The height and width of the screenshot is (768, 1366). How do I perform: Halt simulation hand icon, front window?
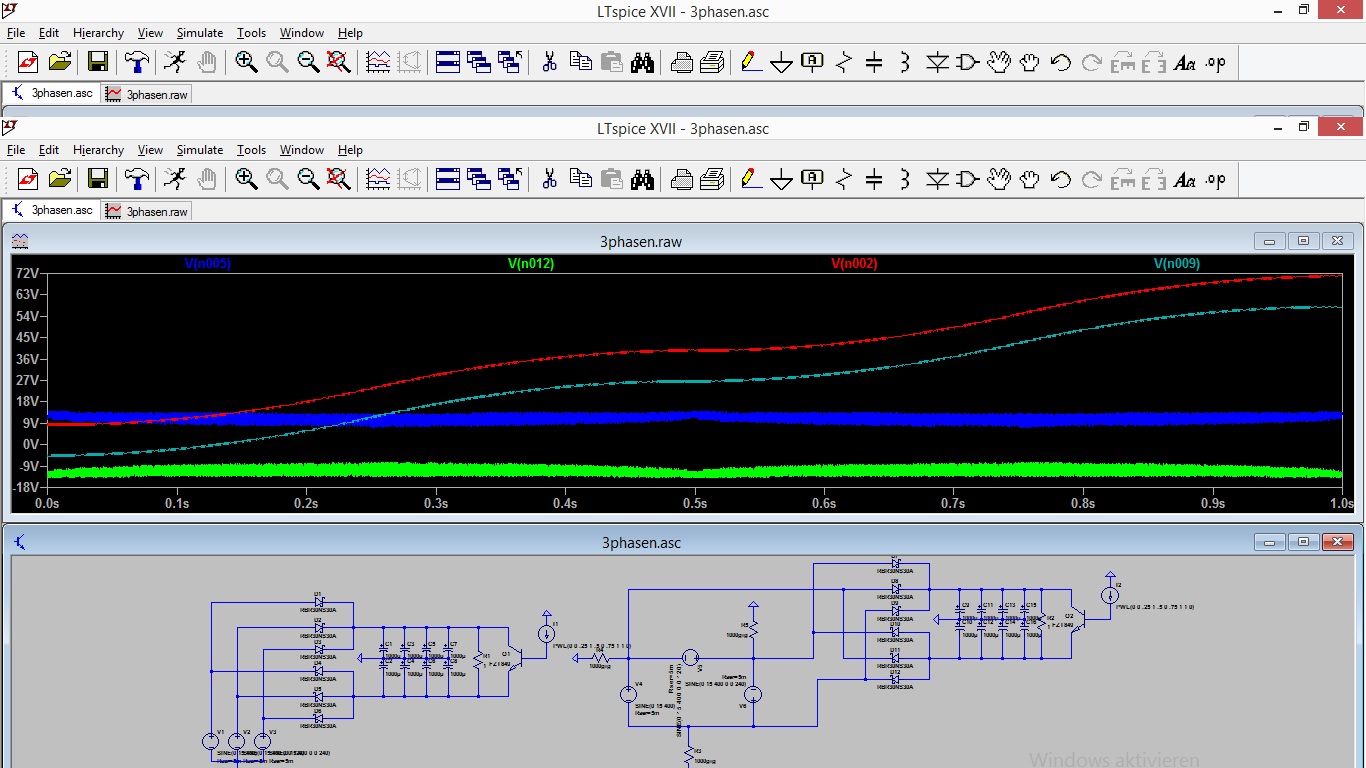(206, 180)
